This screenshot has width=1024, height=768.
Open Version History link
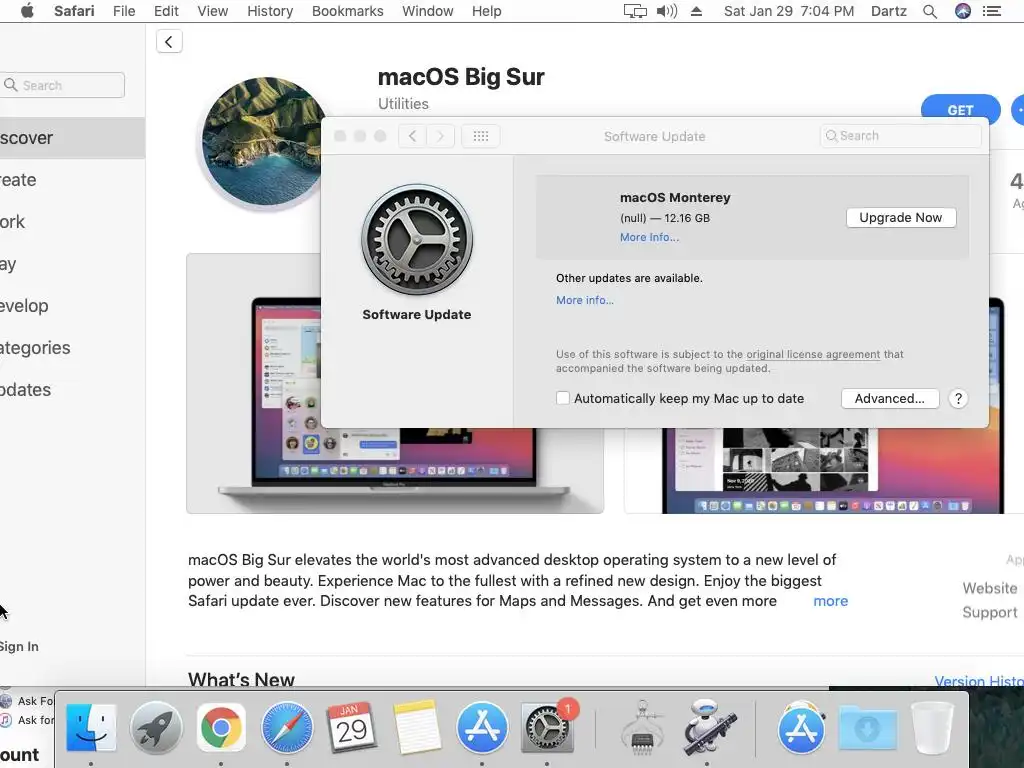click(x=979, y=681)
